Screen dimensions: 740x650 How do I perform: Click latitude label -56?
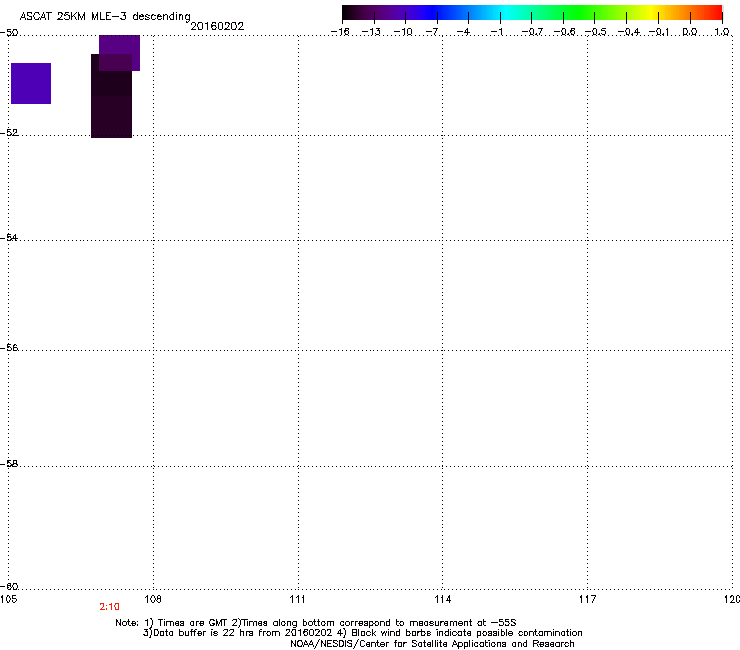(x=9, y=347)
